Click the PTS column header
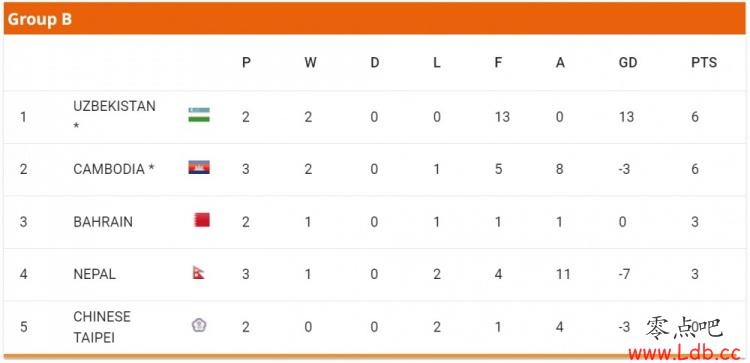This screenshot has width=750, height=363. [704, 63]
